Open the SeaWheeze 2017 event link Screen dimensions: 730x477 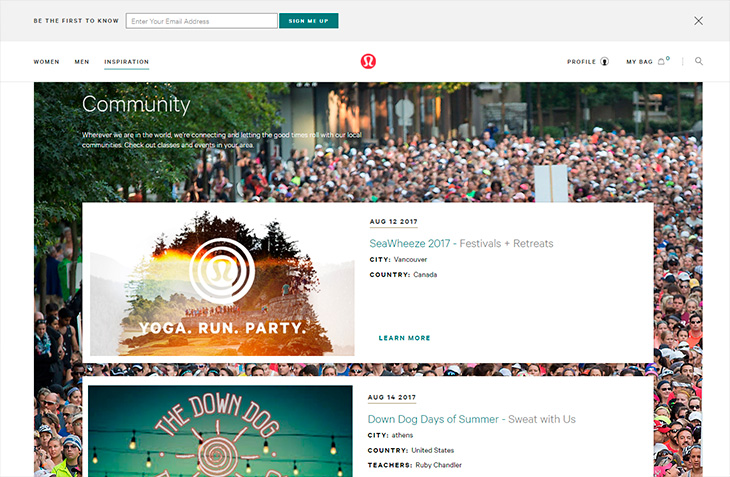410,243
